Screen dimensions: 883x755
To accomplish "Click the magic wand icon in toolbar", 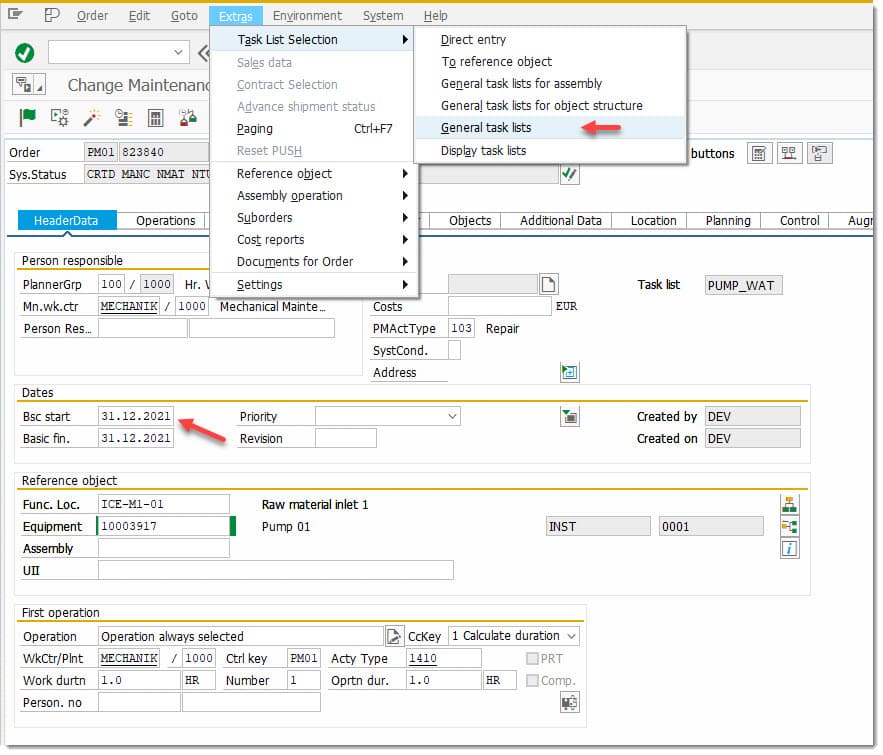I will [92, 118].
